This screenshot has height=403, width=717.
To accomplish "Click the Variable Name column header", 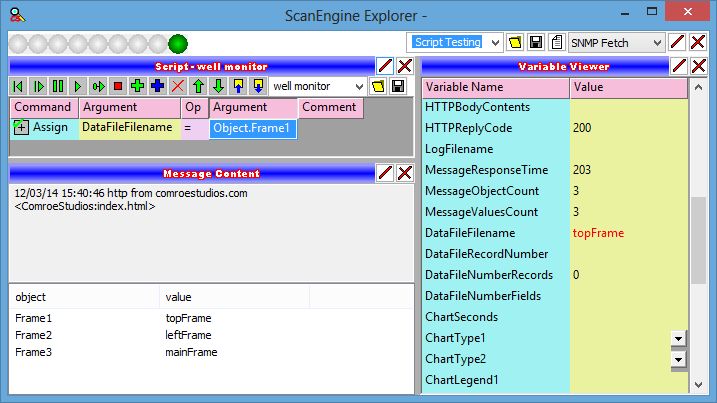I will pyautogui.click(x=495, y=87).
